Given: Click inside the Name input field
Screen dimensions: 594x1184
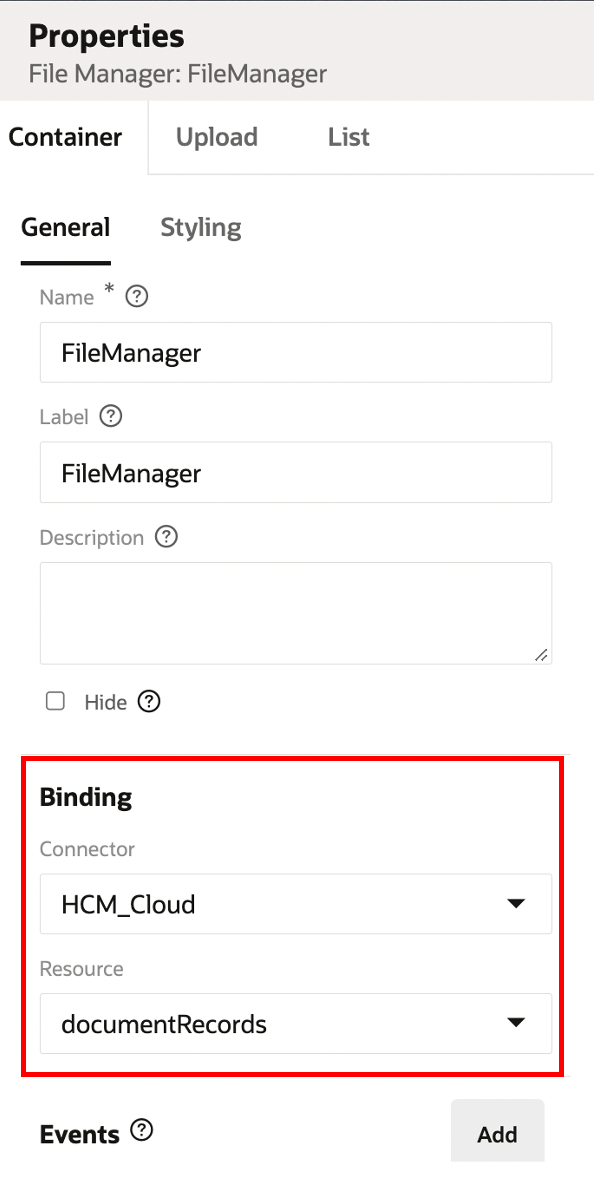Looking at the screenshot, I should click(296, 352).
